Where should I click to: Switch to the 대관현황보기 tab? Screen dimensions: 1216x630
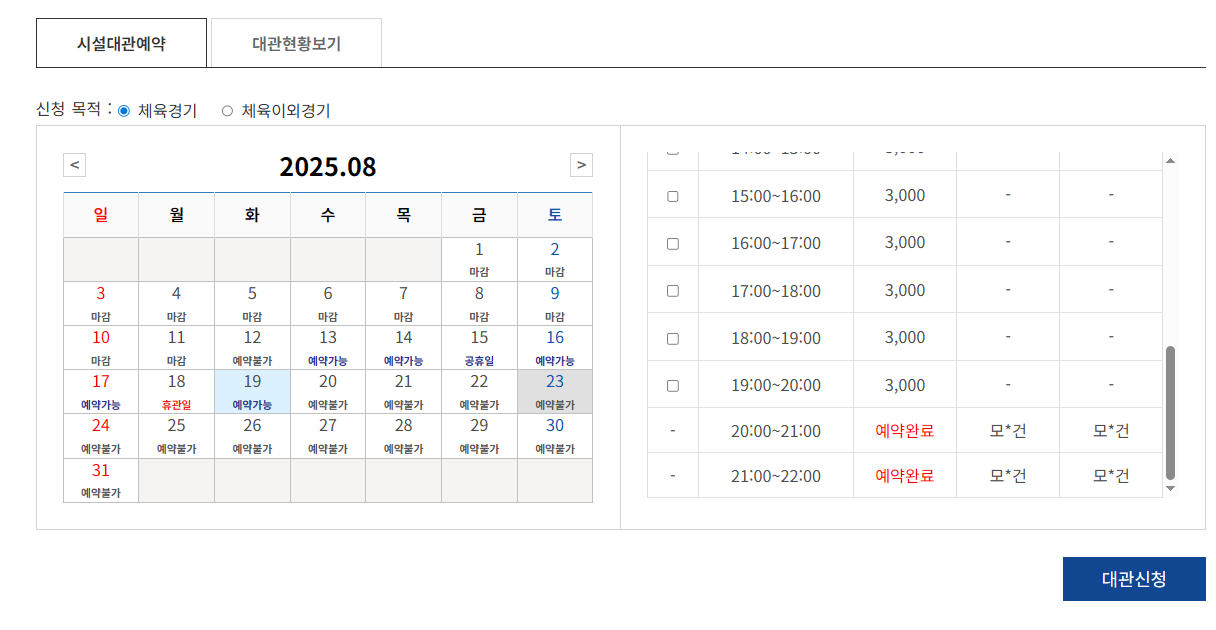tap(296, 44)
